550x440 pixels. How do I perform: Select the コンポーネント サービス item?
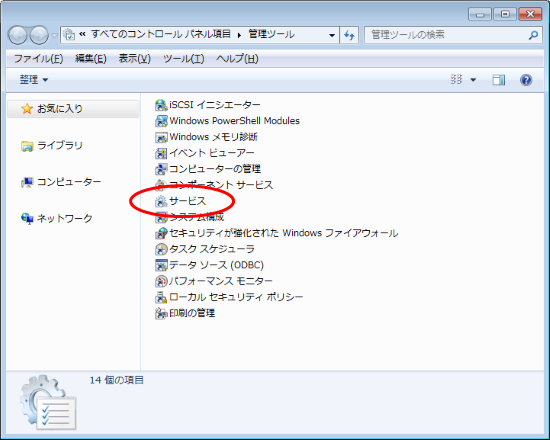[x=214, y=185]
